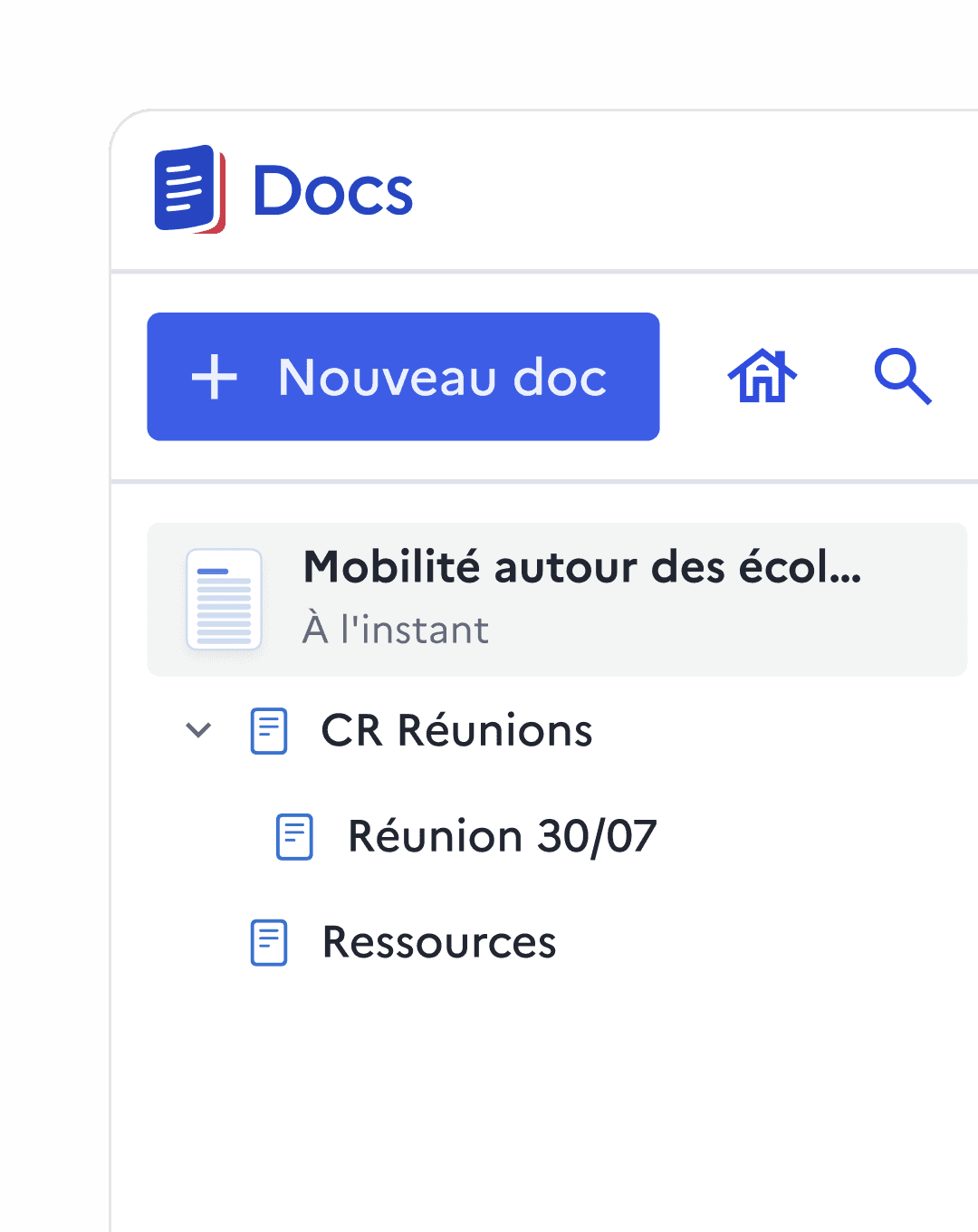This screenshot has height=1232, width=978.
Task: Click the Réunion 30/07 document icon
Action: click(294, 836)
